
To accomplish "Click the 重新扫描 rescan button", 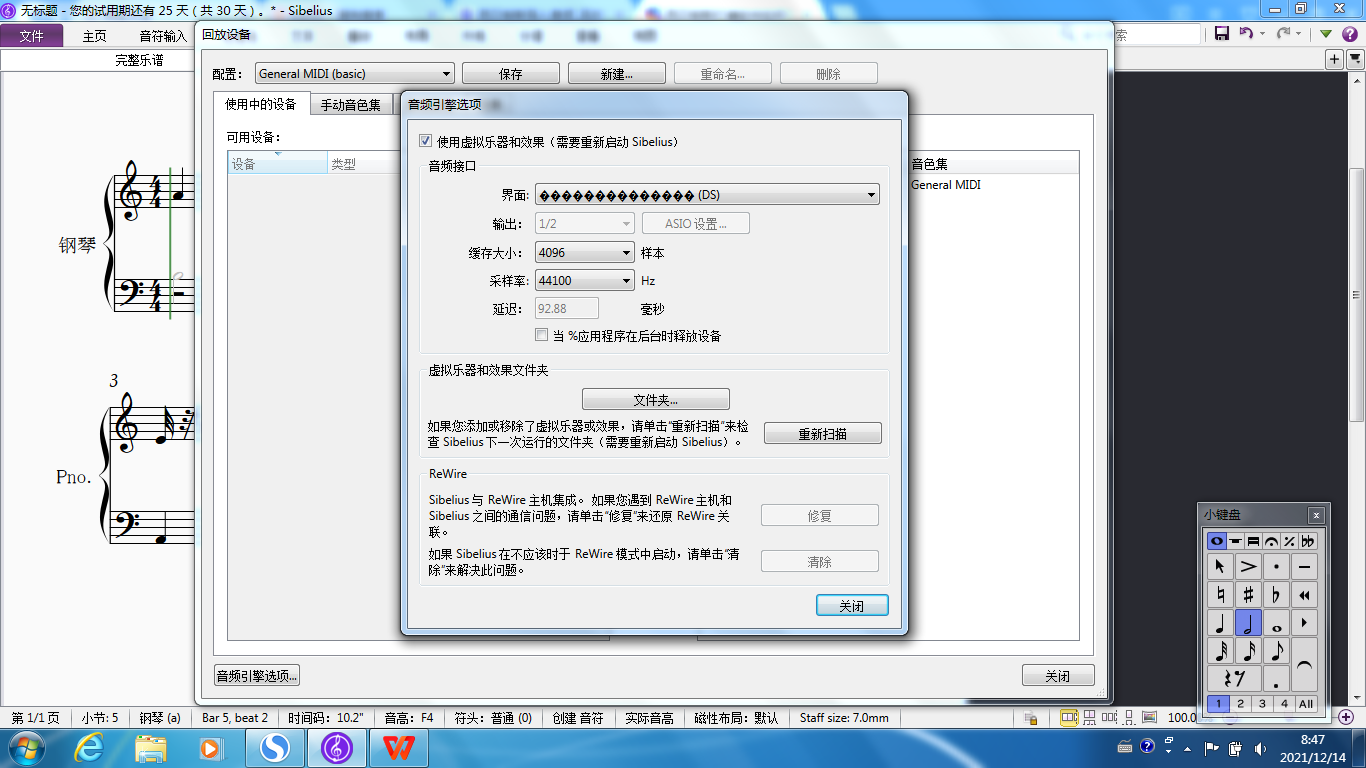I will click(823, 433).
